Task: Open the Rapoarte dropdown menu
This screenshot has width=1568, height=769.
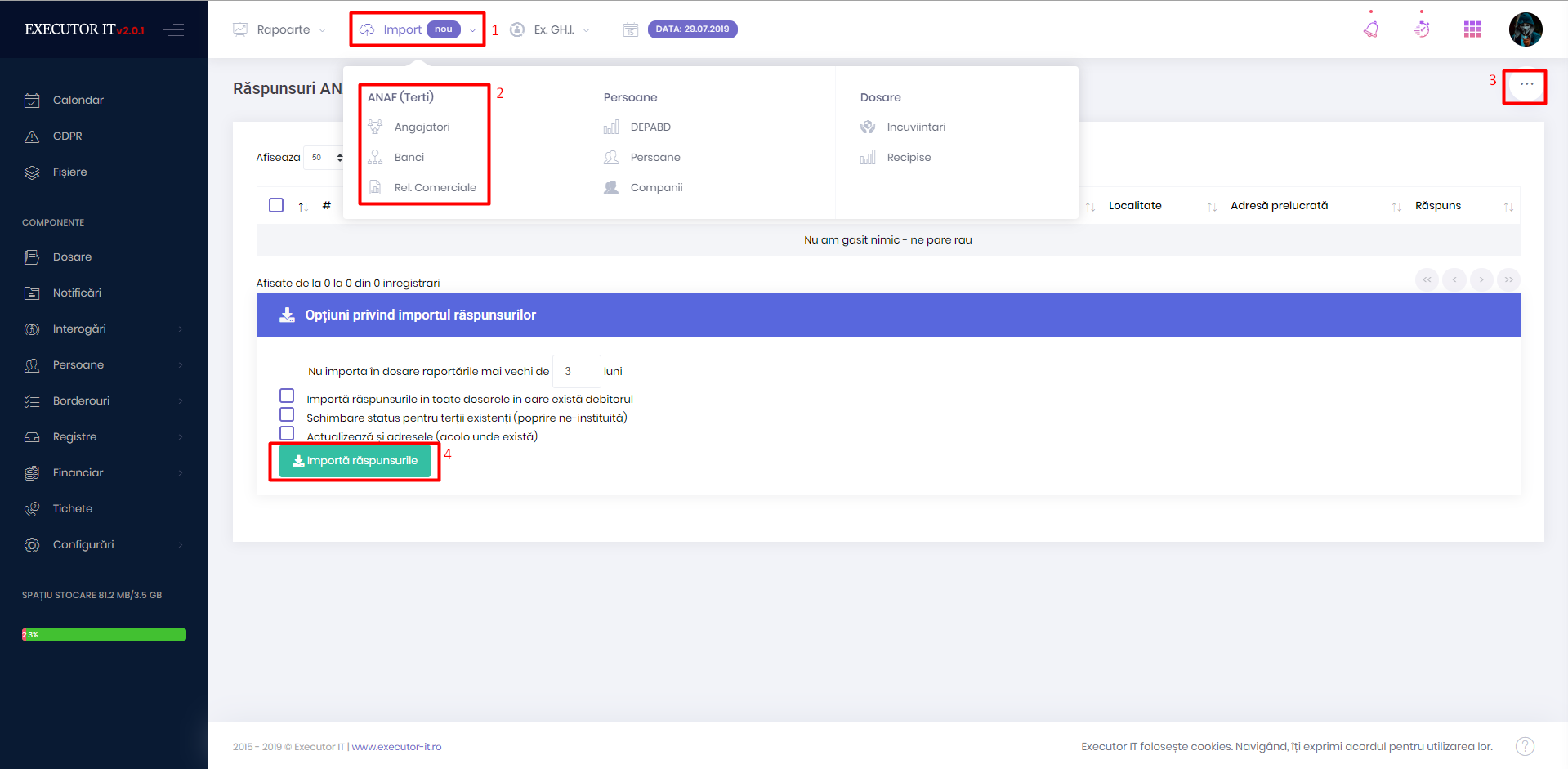Action: [280, 29]
